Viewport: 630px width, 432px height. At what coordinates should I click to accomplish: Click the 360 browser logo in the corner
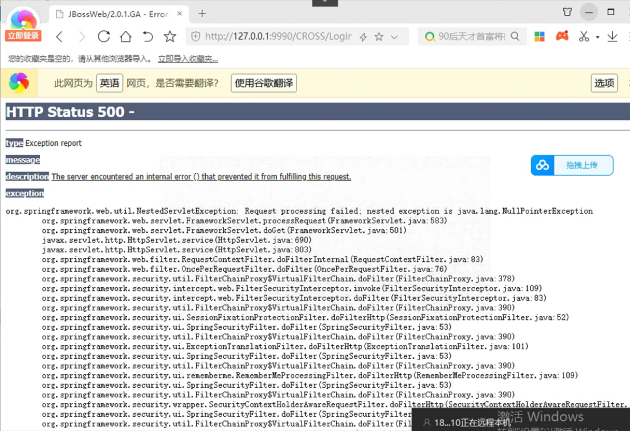23,19
